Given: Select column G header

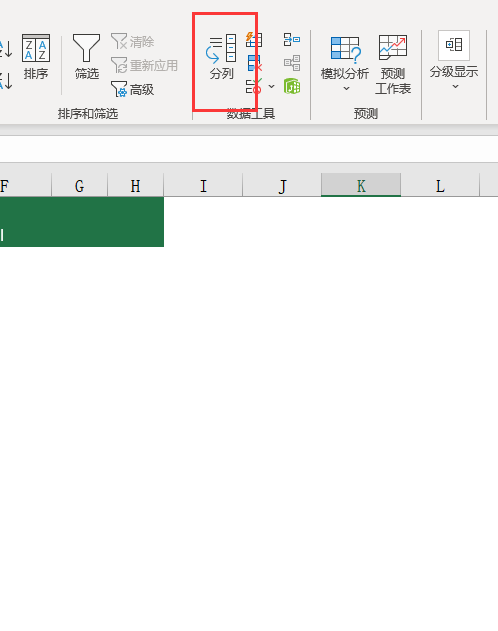Looking at the screenshot, I should (80, 186).
